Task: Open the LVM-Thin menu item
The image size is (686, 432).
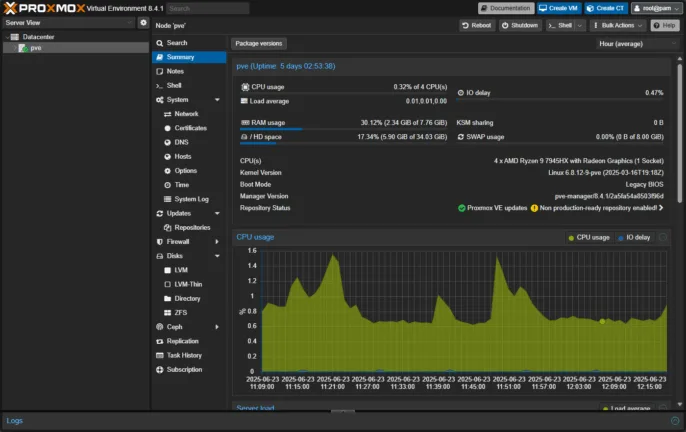Action: pos(189,284)
